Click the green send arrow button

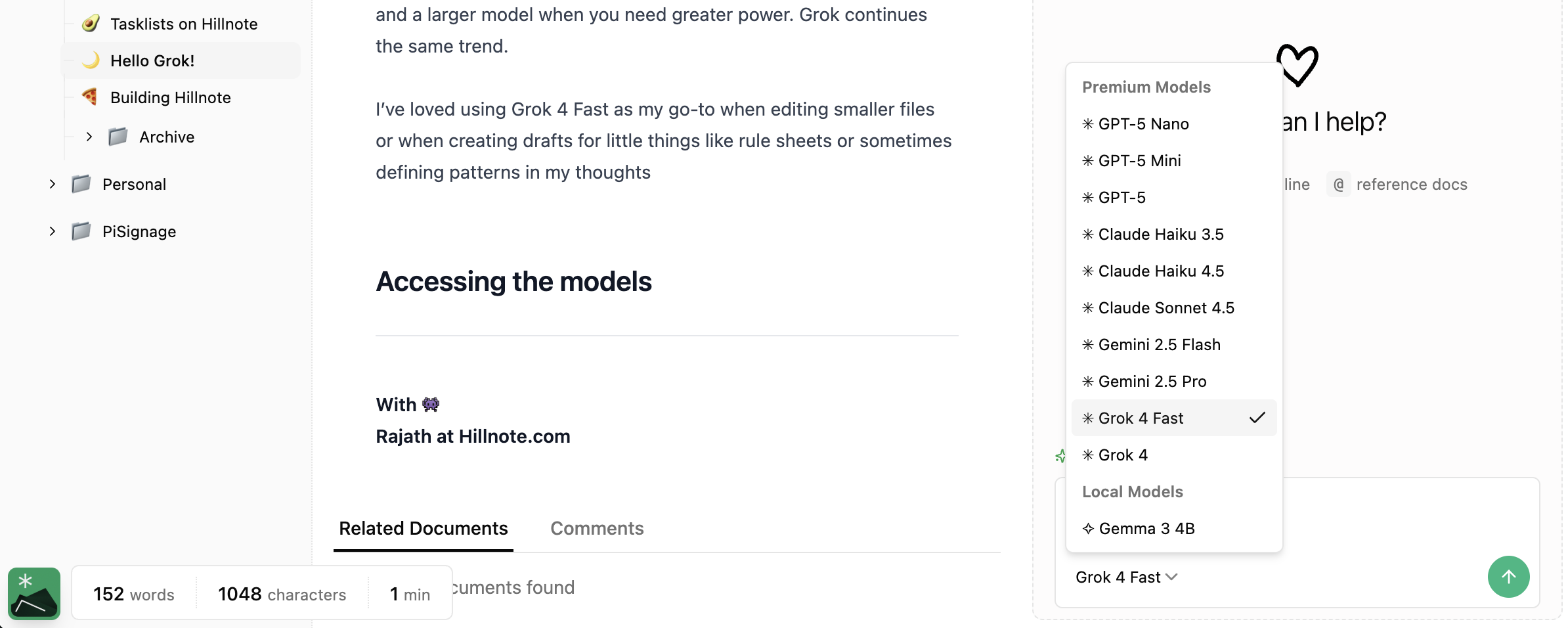[x=1508, y=577]
